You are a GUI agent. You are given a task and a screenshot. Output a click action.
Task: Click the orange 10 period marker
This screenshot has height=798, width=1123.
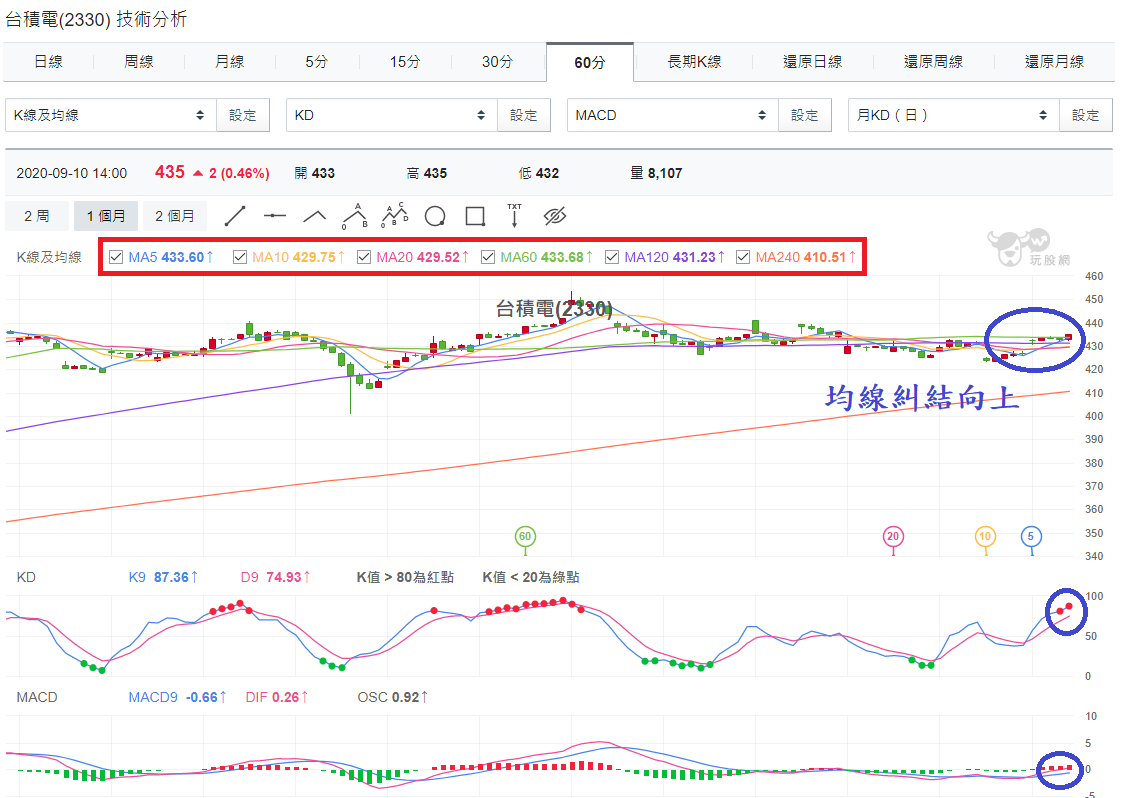tap(985, 537)
